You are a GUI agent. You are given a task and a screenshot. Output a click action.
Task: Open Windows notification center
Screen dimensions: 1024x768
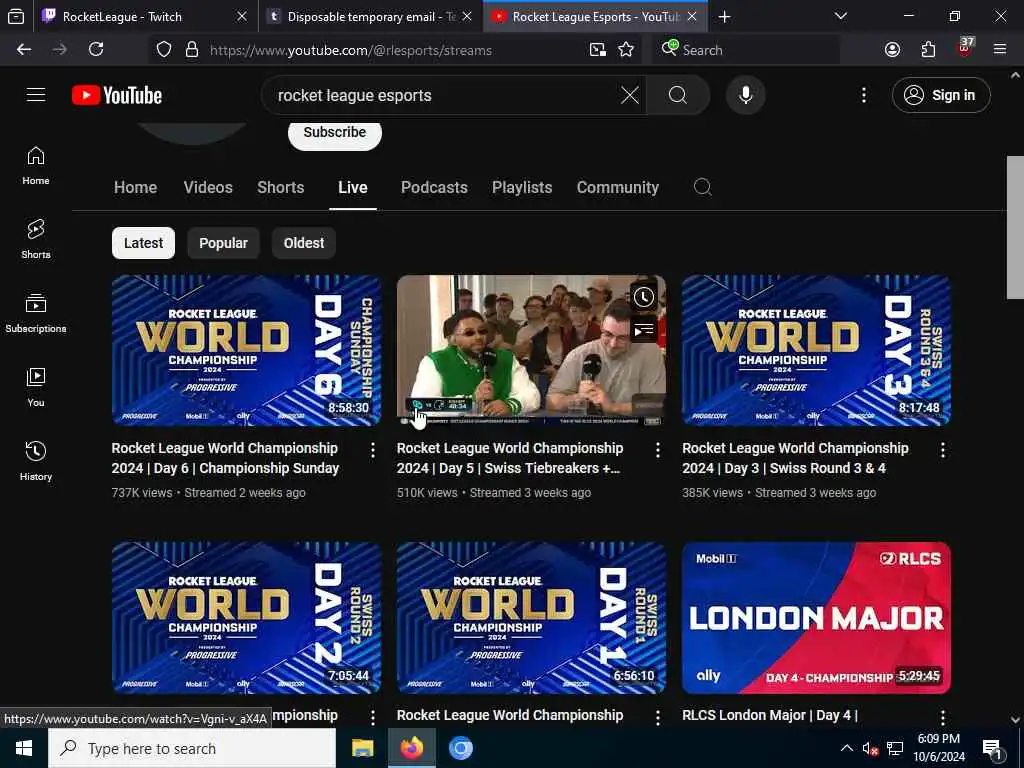[x=991, y=749]
